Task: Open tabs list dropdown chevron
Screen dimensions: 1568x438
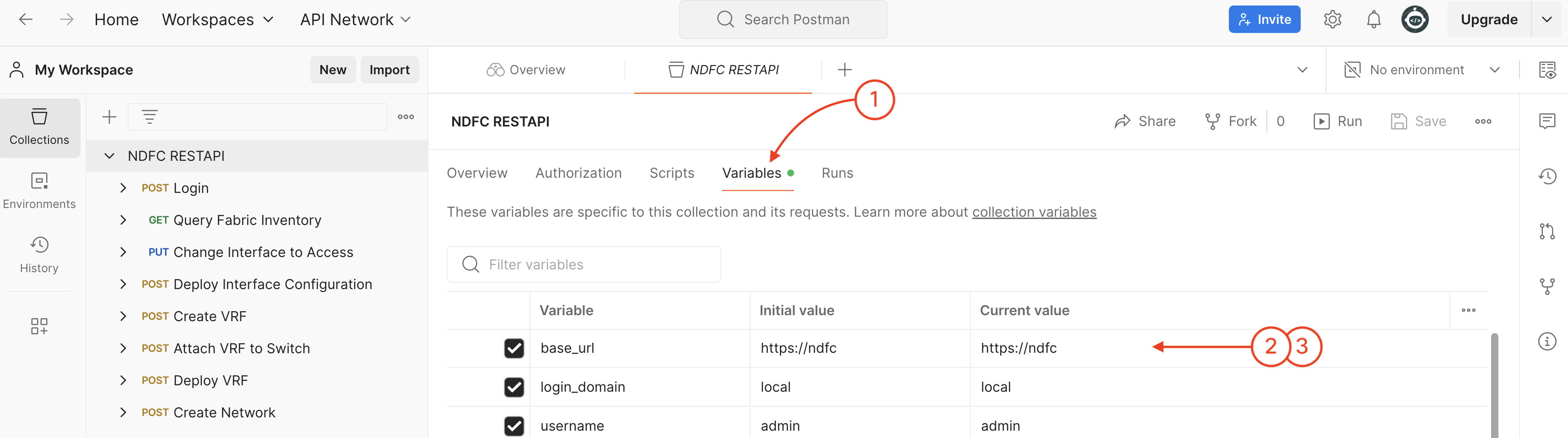Action: [x=1302, y=70]
